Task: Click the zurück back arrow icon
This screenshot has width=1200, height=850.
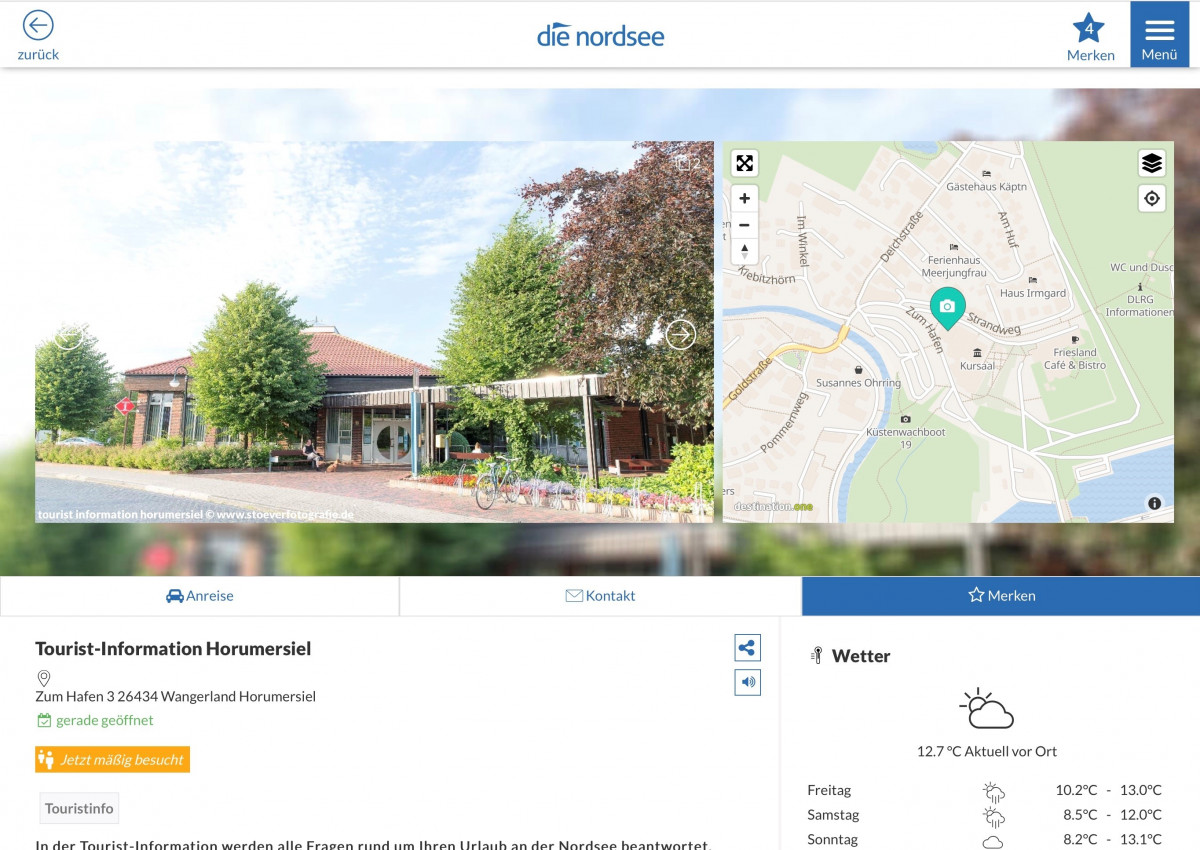Action: (x=38, y=26)
